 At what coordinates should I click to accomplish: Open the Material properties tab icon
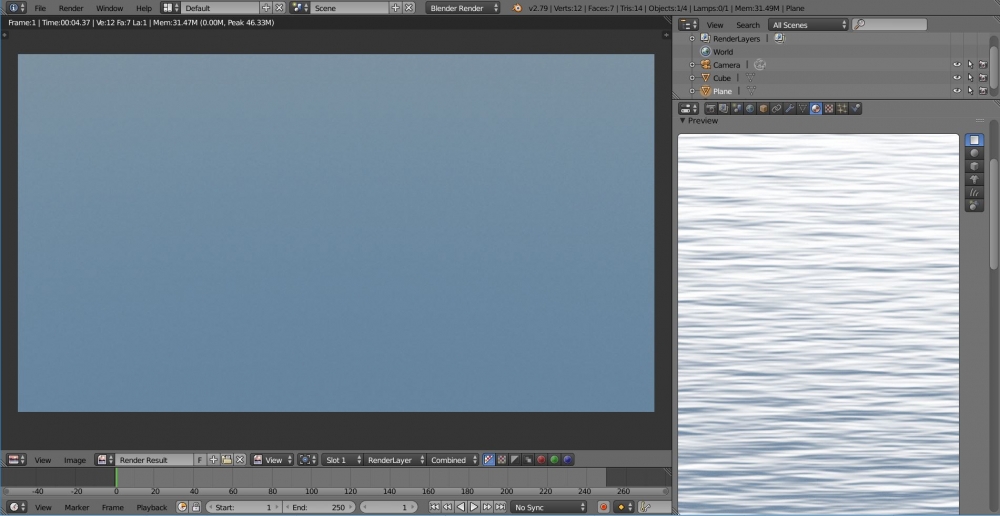(x=816, y=108)
